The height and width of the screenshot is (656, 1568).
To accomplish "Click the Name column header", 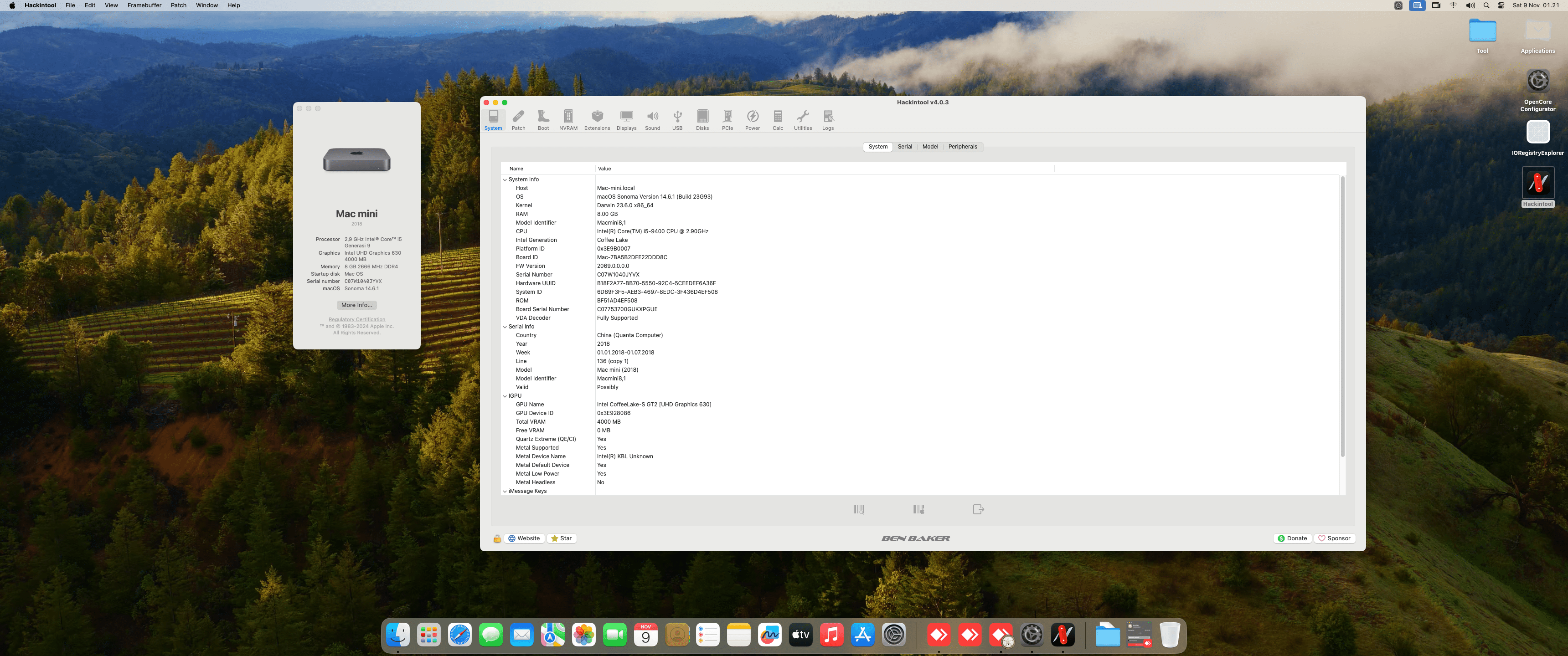I will click(547, 169).
